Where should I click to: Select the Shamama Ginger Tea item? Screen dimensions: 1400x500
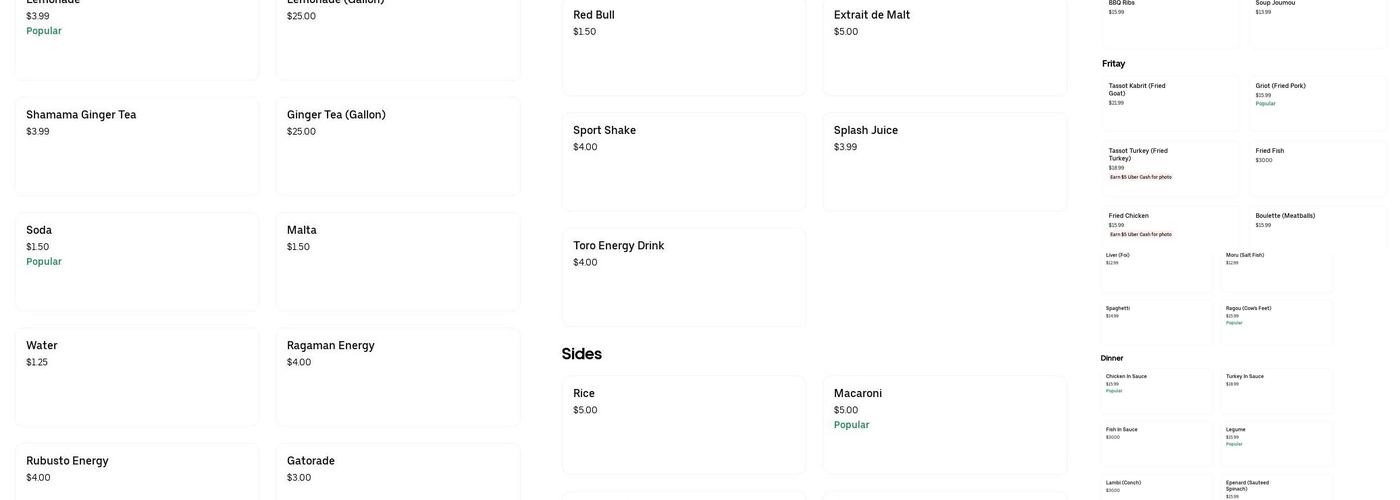[x=136, y=145]
